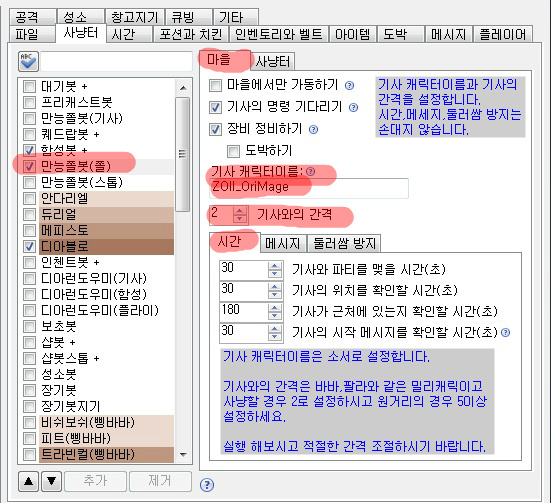Image resolution: width=551 pixels, height=503 pixels.
Task: Switch to the 플레이어 tab
Action: 503,34
